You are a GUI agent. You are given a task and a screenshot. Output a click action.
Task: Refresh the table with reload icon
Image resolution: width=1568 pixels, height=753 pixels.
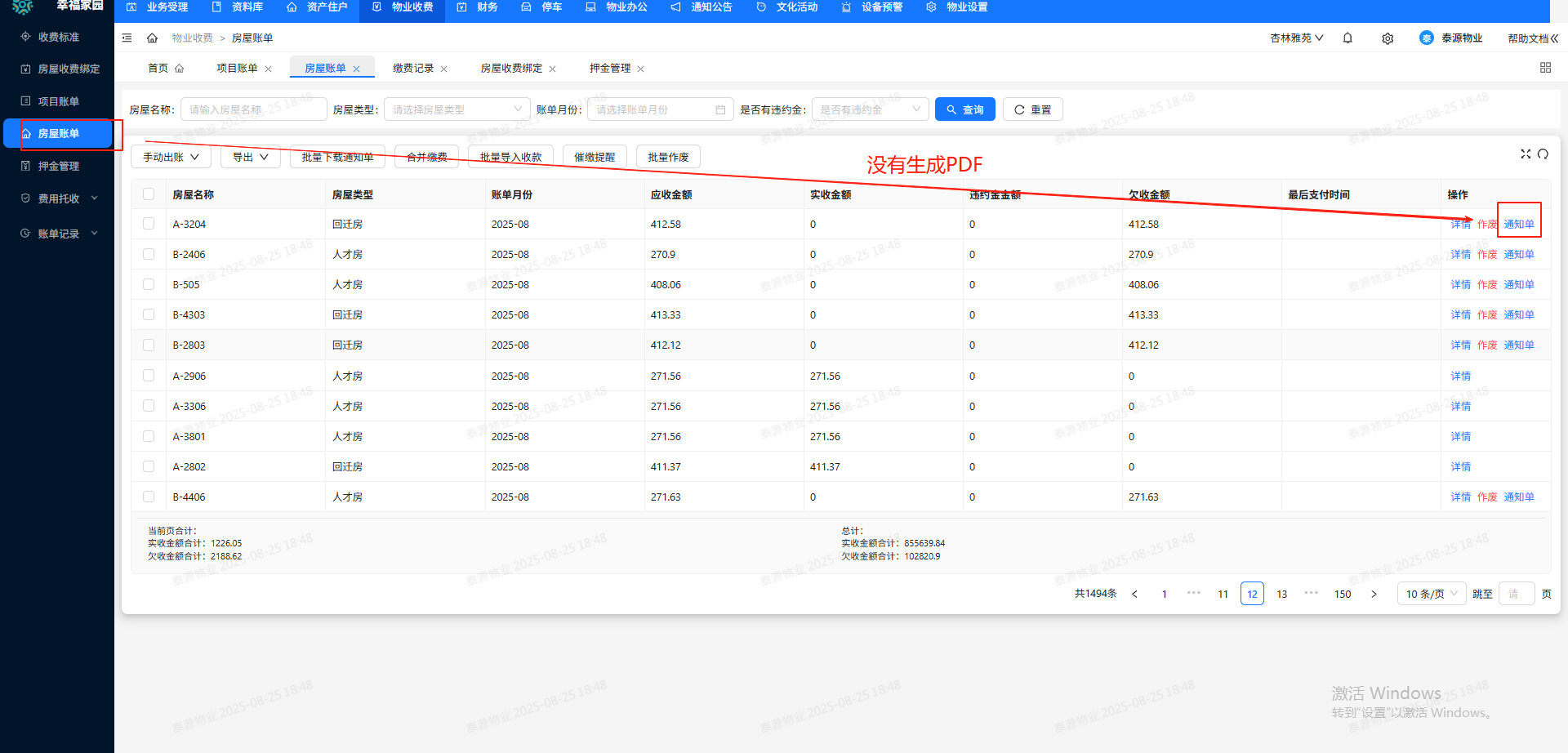tap(1543, 154)
